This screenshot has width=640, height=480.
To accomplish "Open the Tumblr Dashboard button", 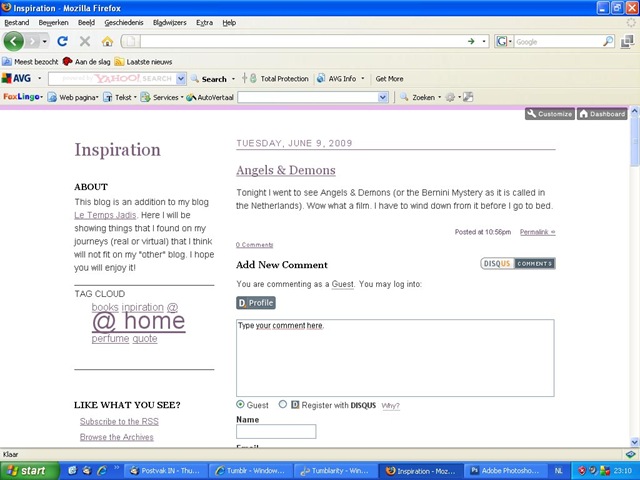I will pos(602,114).
